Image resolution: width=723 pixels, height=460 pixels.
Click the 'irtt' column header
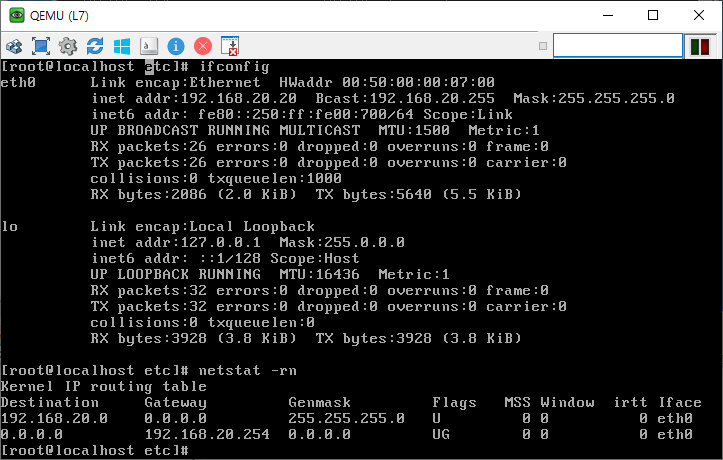point(630,403)
